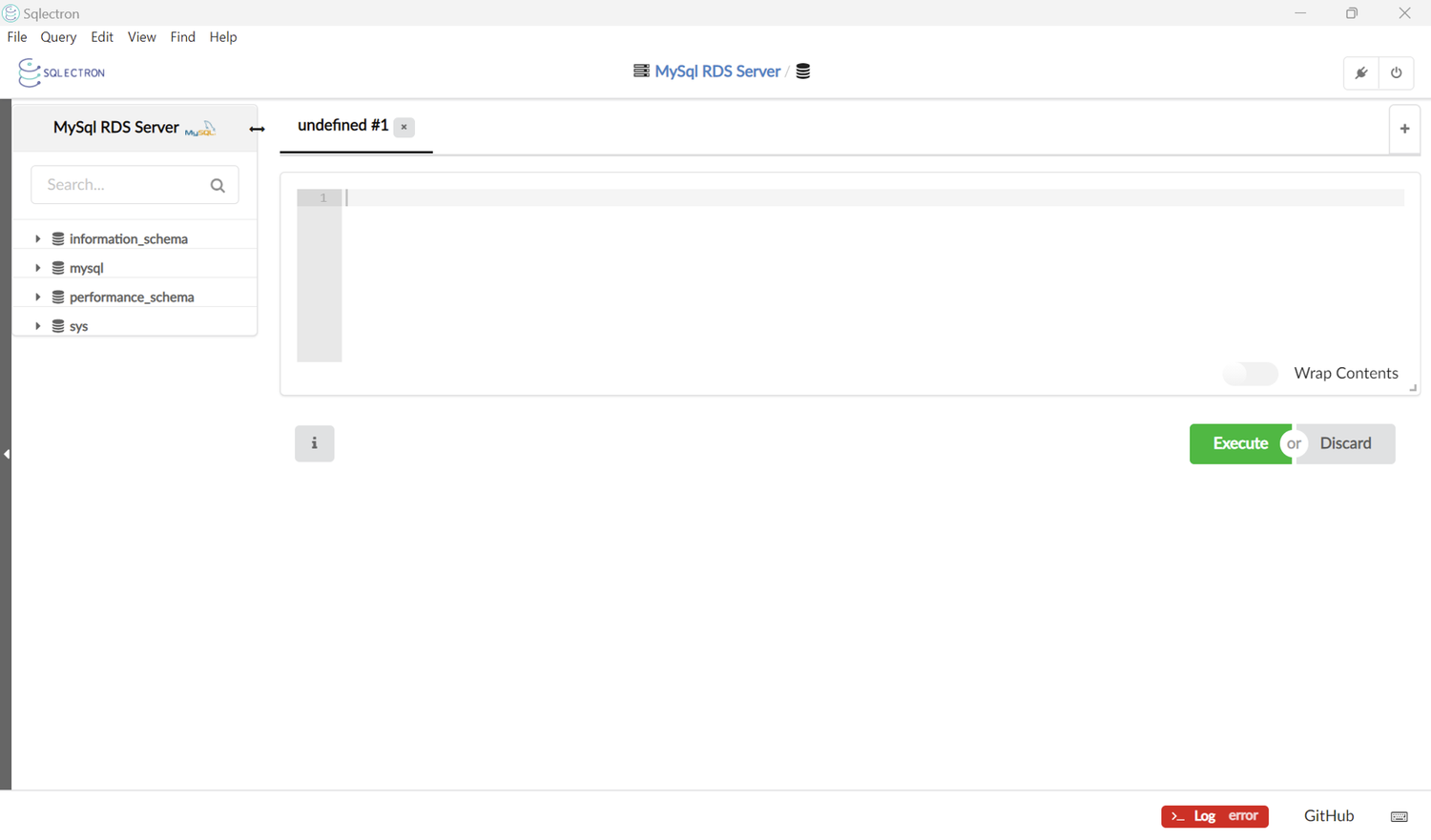Click the magnifier search icon
Screen dimensions: 1431x840
[218, 185]
